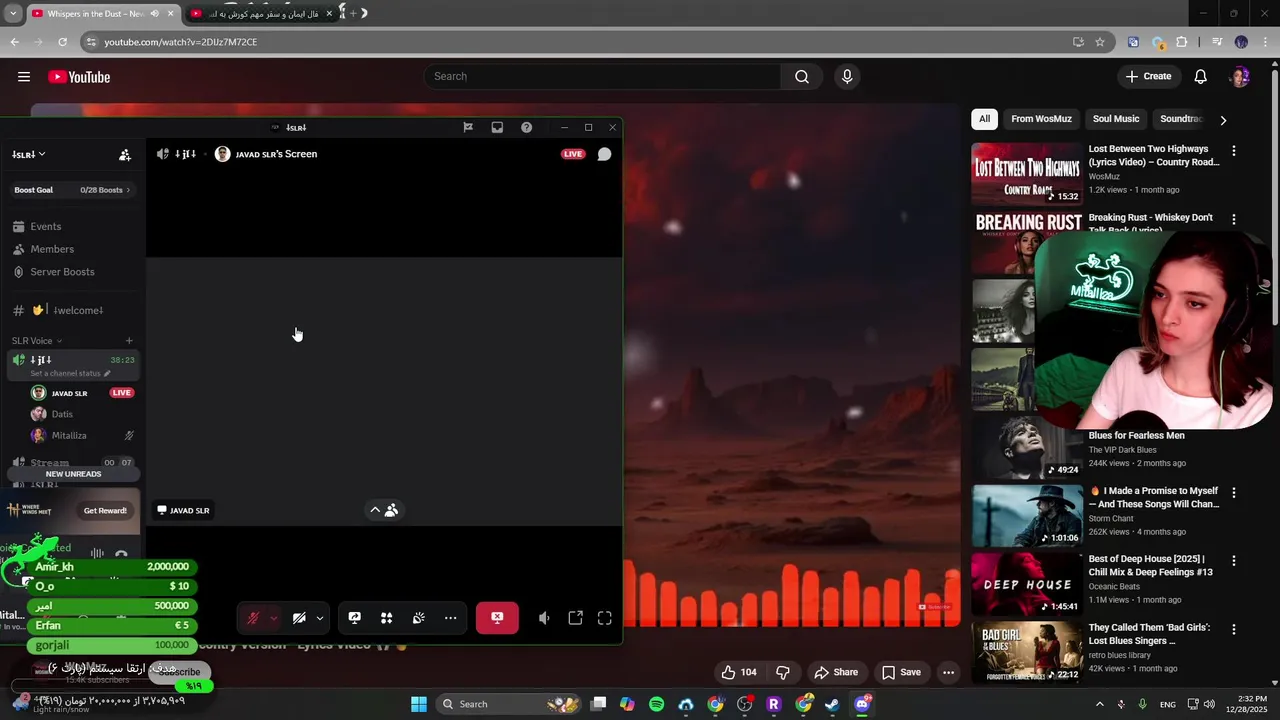The image size is (1280, 720).
Task: Show the voice channel chat bubble
Action: click(x=604, y=154)
